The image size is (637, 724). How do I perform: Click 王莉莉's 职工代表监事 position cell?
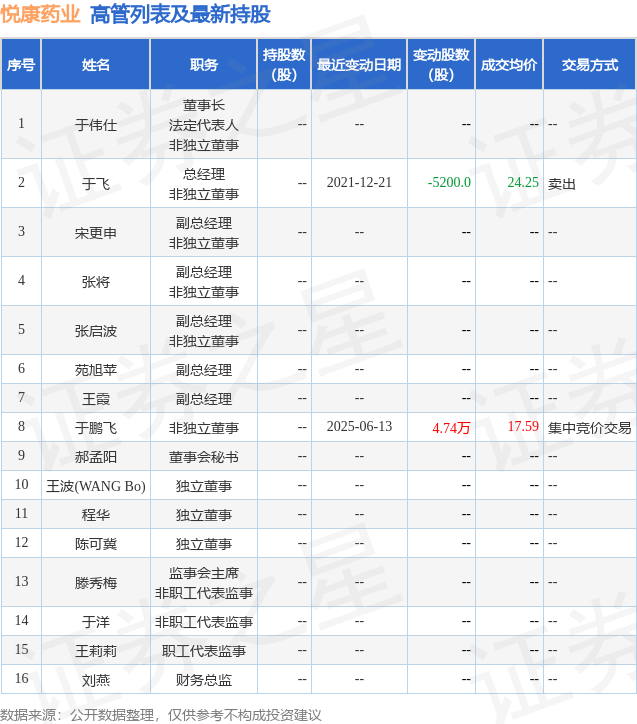tap(204, 651)
